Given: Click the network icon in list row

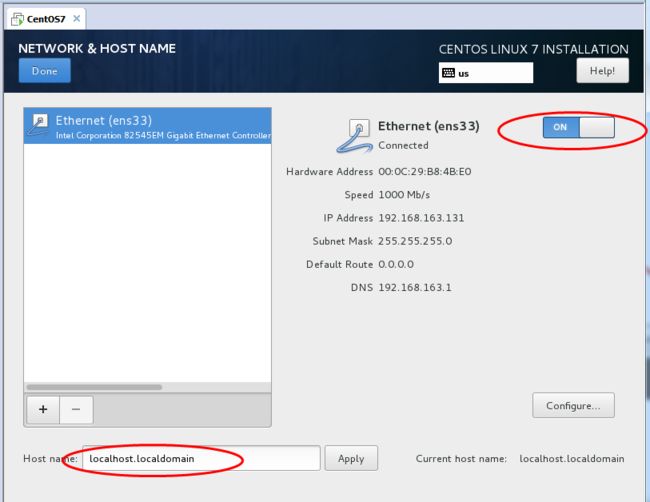Looking at the screenshot, I should tap(38, 125).
